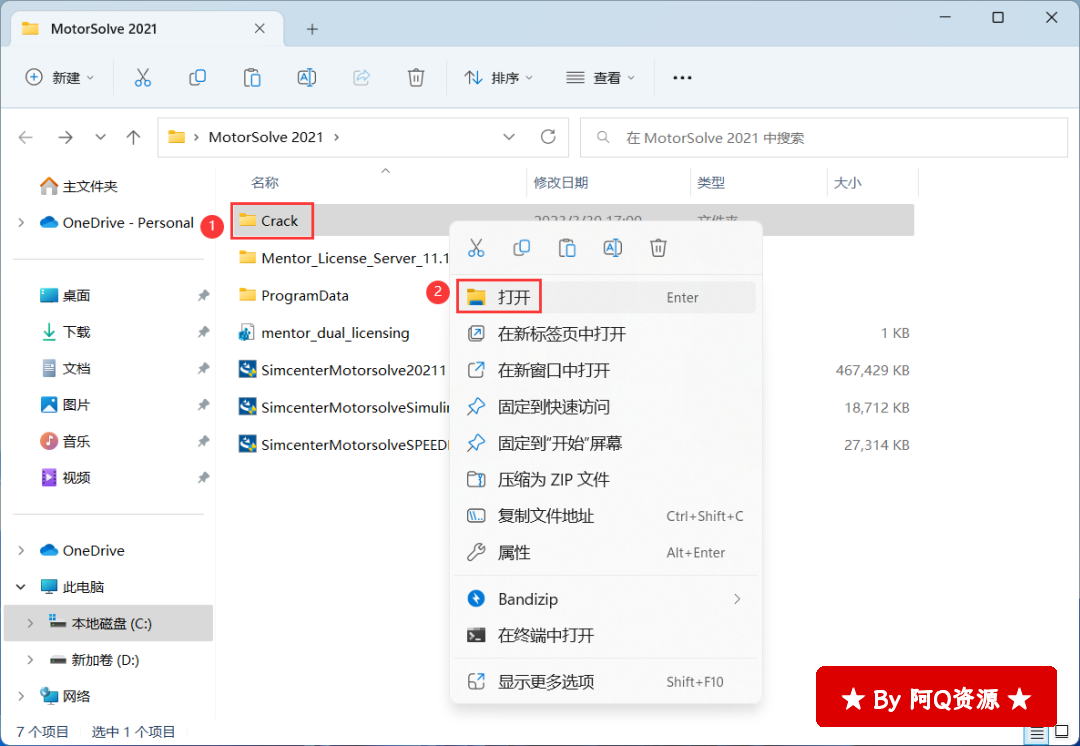Open a new File Explorer tab
Image resolution: width=1080 pixels, height=746 pixels.
point(312,29)
